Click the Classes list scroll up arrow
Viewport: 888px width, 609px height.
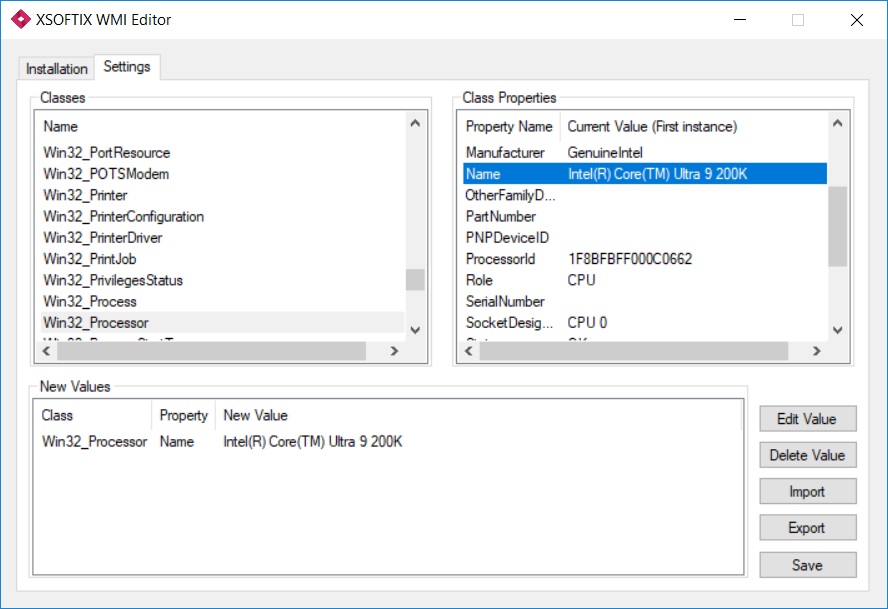(415, 123)
